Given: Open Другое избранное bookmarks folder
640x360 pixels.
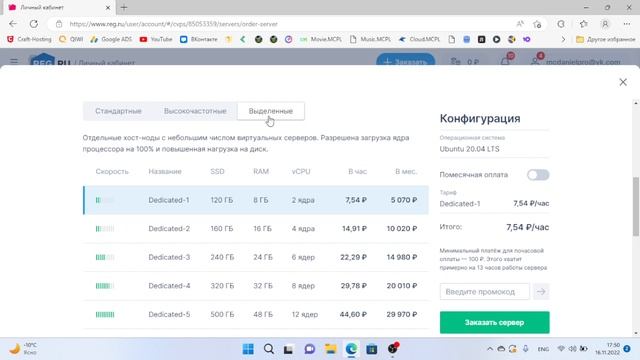Looking at the screenshot, I should point(606,39).
